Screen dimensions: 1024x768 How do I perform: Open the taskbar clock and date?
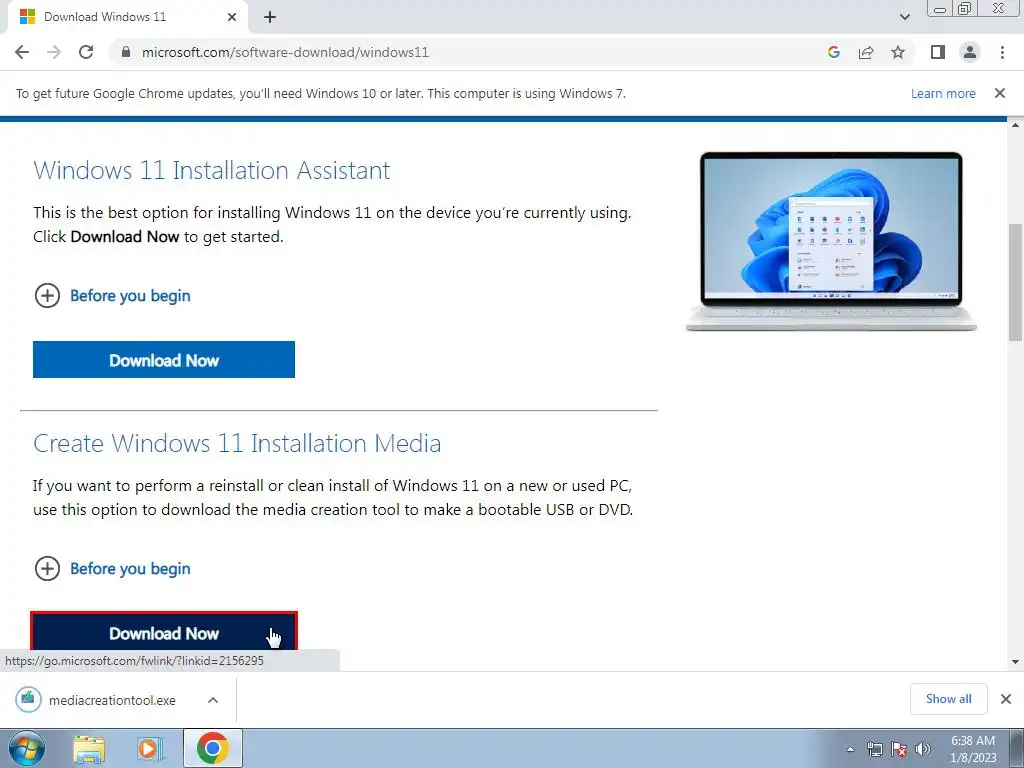973,749
